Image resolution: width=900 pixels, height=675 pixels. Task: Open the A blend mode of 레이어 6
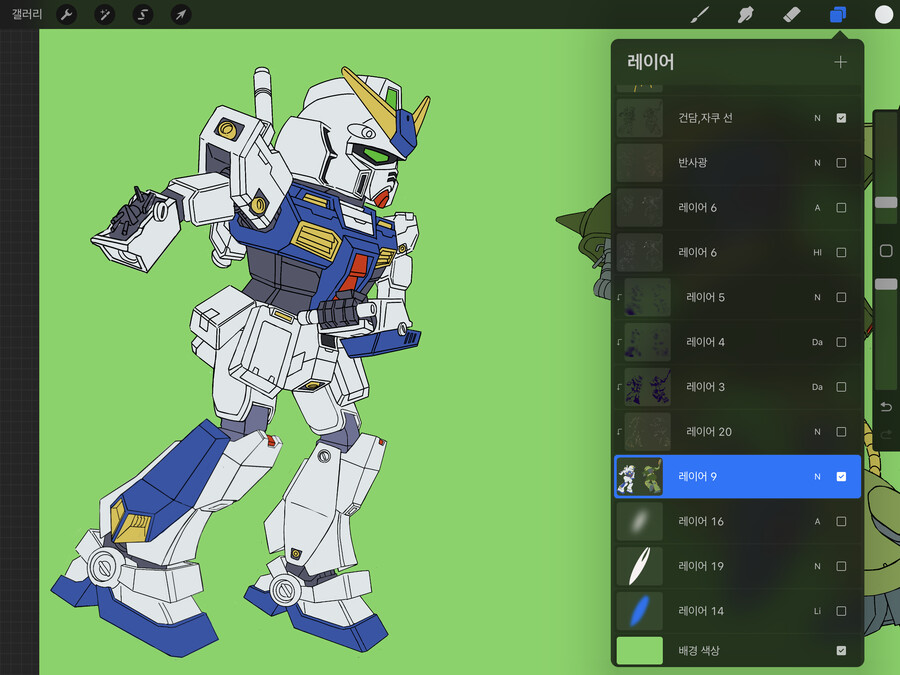[817, 208]
